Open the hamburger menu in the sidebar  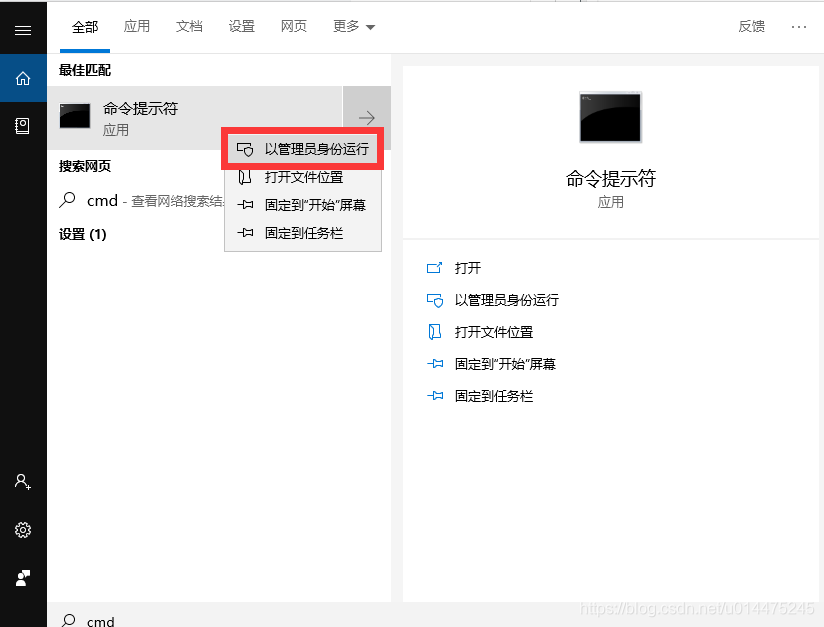[x=23, y=30]
